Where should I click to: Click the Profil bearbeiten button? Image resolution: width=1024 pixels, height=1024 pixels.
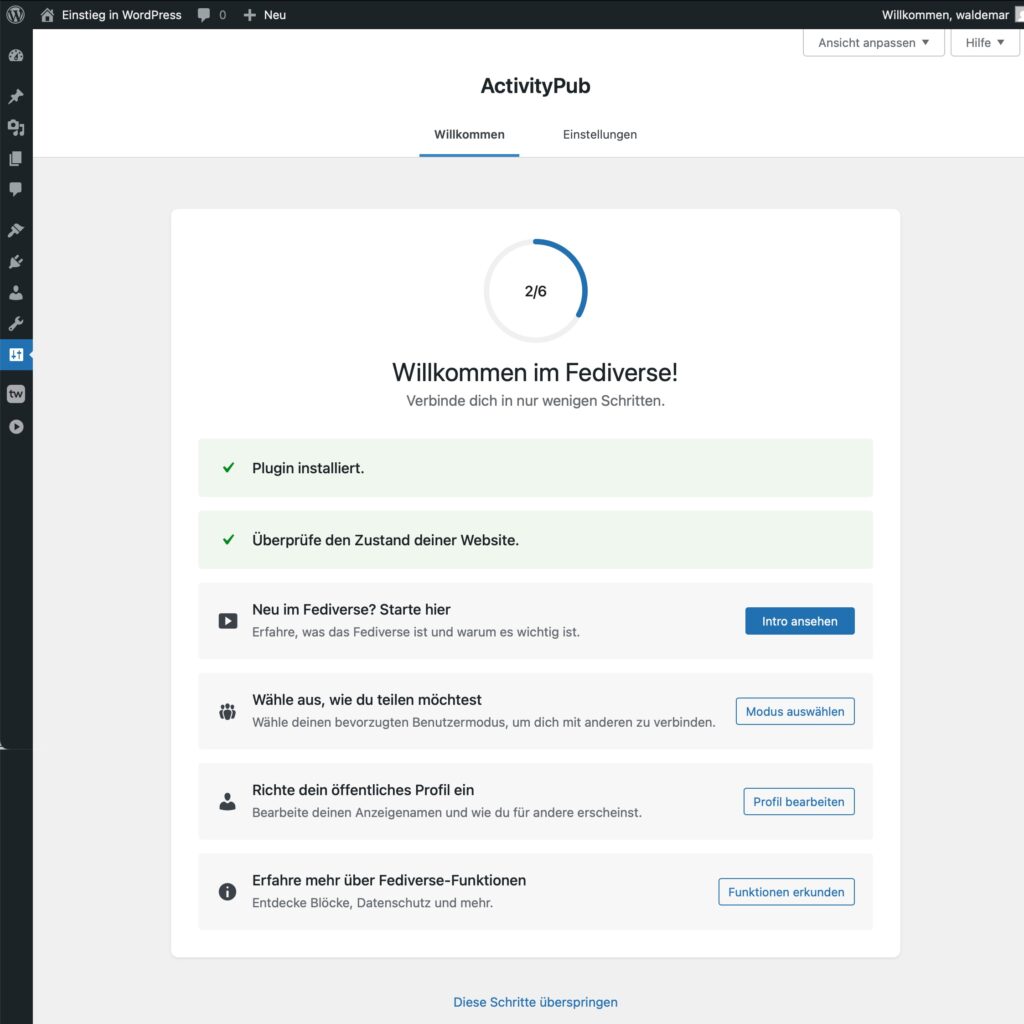799,801
